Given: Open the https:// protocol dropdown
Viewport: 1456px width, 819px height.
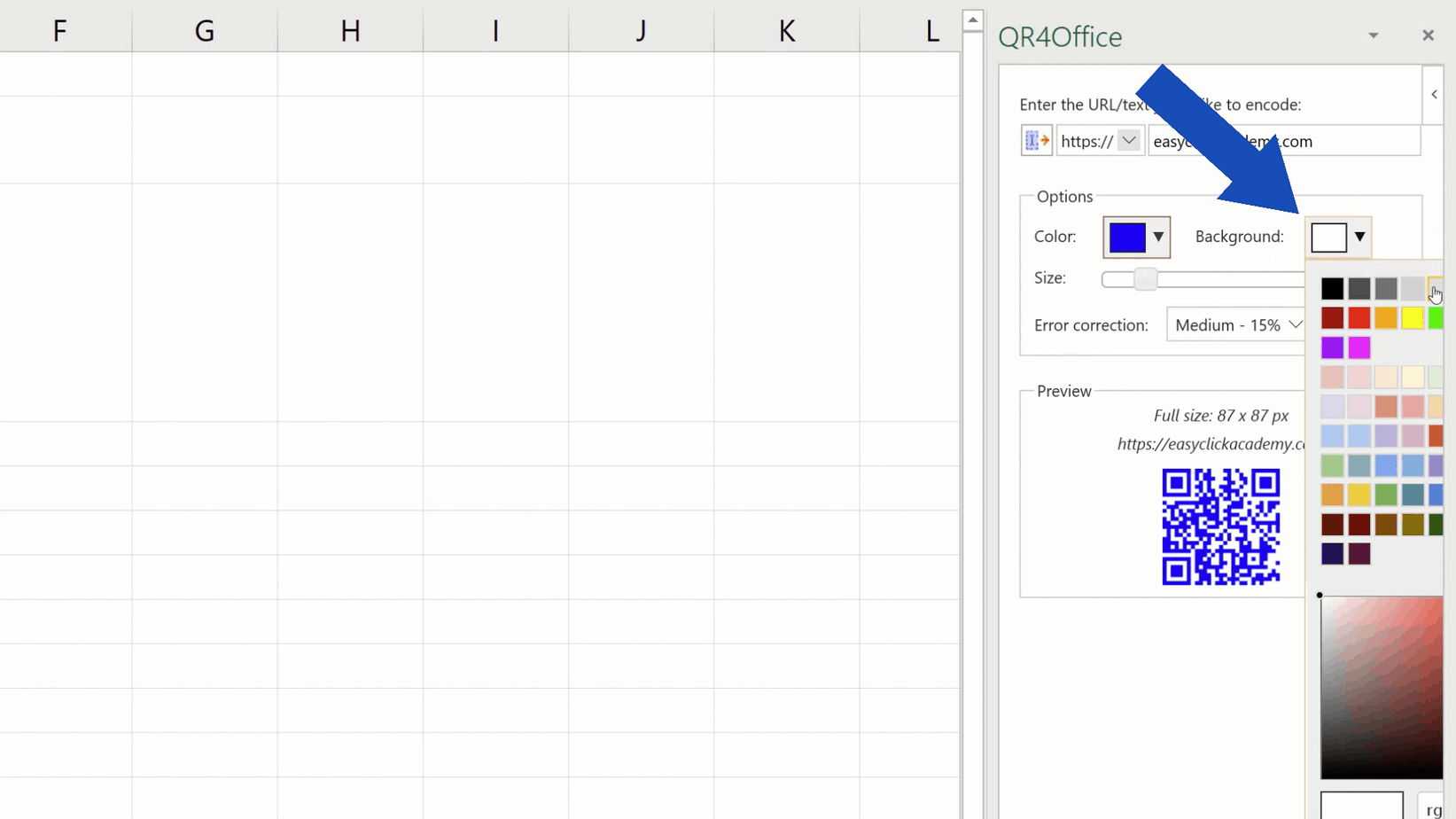Looking at the screenshot, I should [1129, 140].
